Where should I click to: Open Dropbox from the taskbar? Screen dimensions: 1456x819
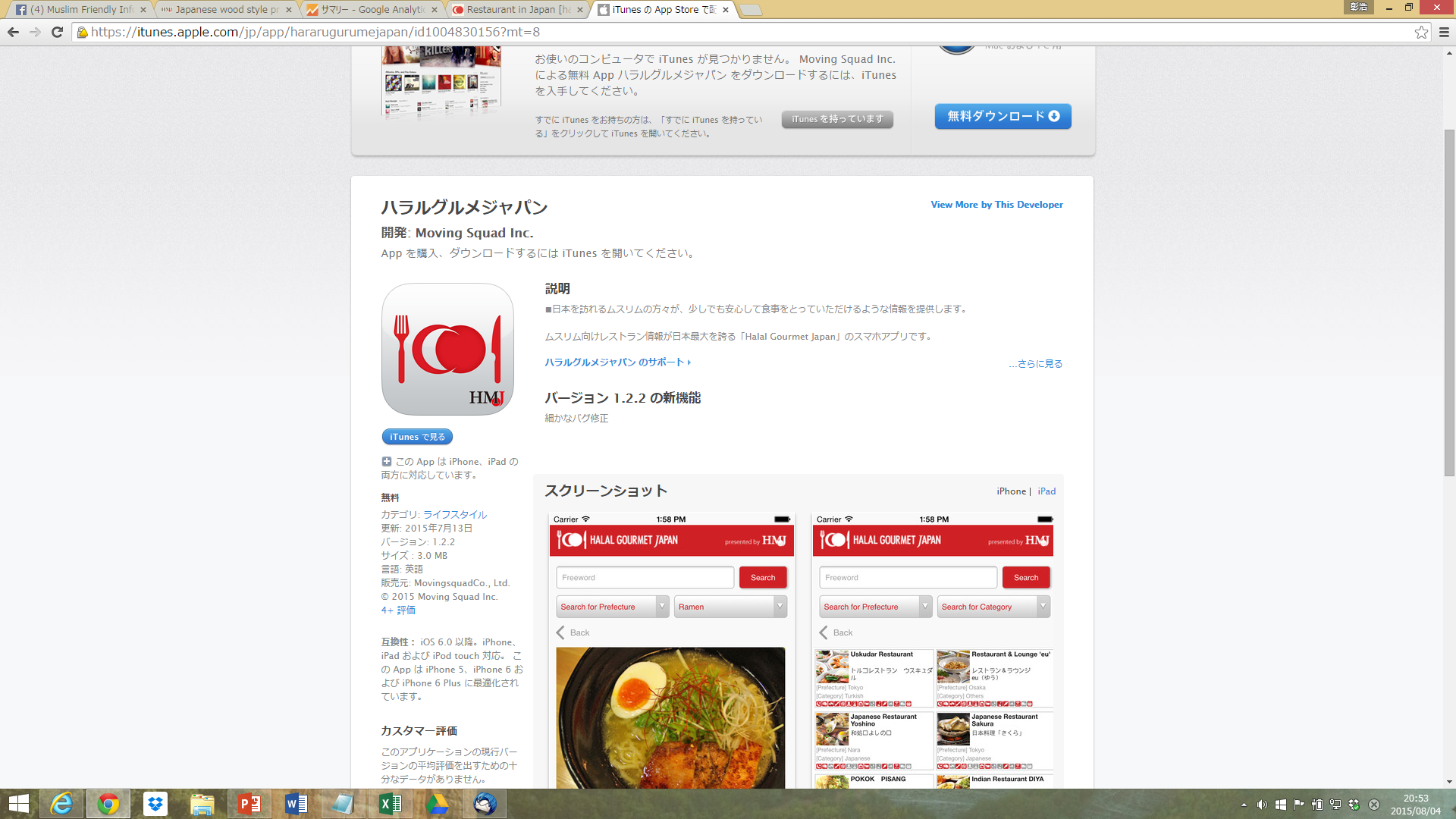click(x=155, y=804)
